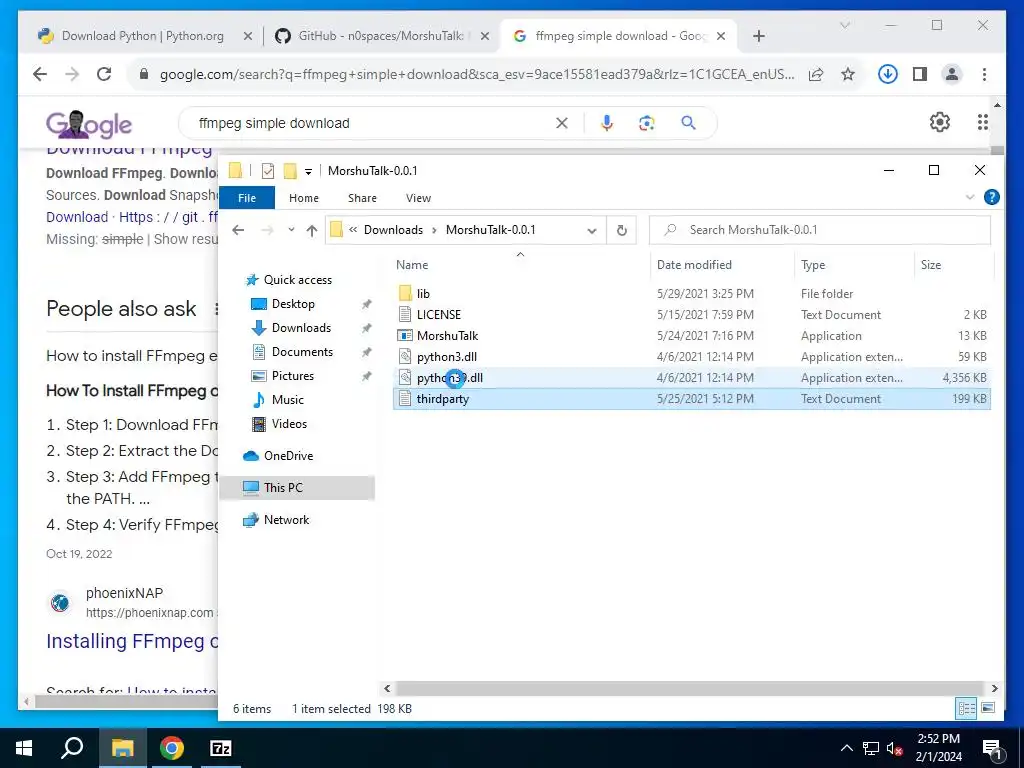Screen dimensions: 1024x768
Task: Open the Home ribbon tab
Action: (304, 198)
